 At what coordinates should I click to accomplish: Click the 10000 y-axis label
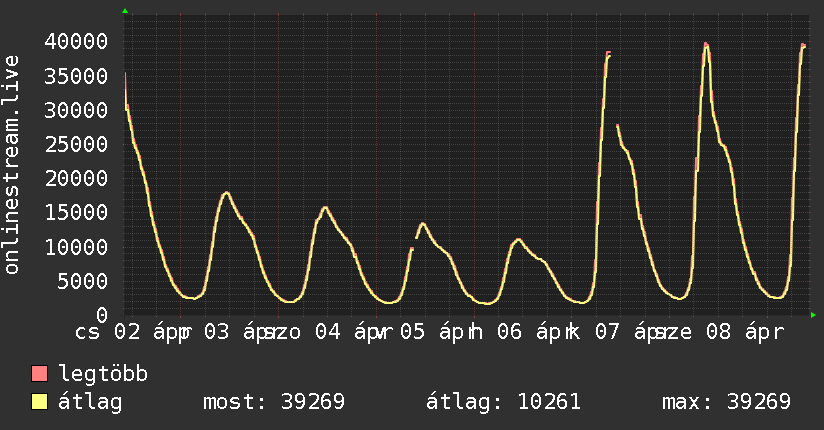tap(76, 247)
